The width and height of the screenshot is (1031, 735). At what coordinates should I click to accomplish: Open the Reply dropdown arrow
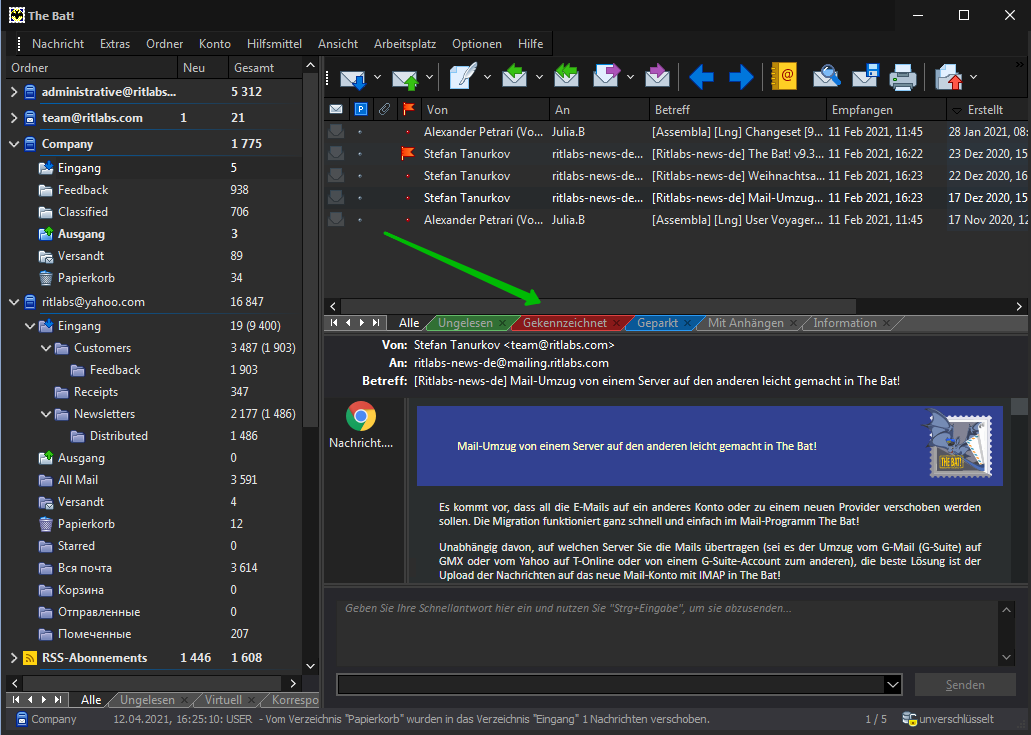click(539, 77)
